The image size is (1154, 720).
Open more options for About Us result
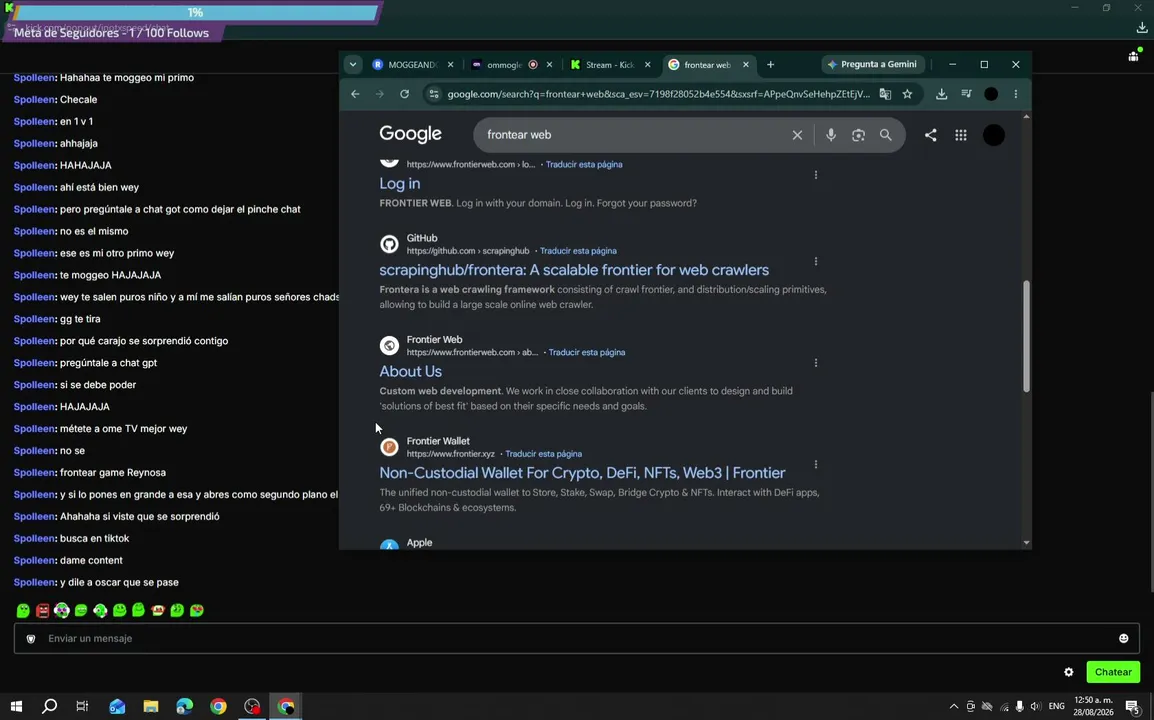point(815,363)
